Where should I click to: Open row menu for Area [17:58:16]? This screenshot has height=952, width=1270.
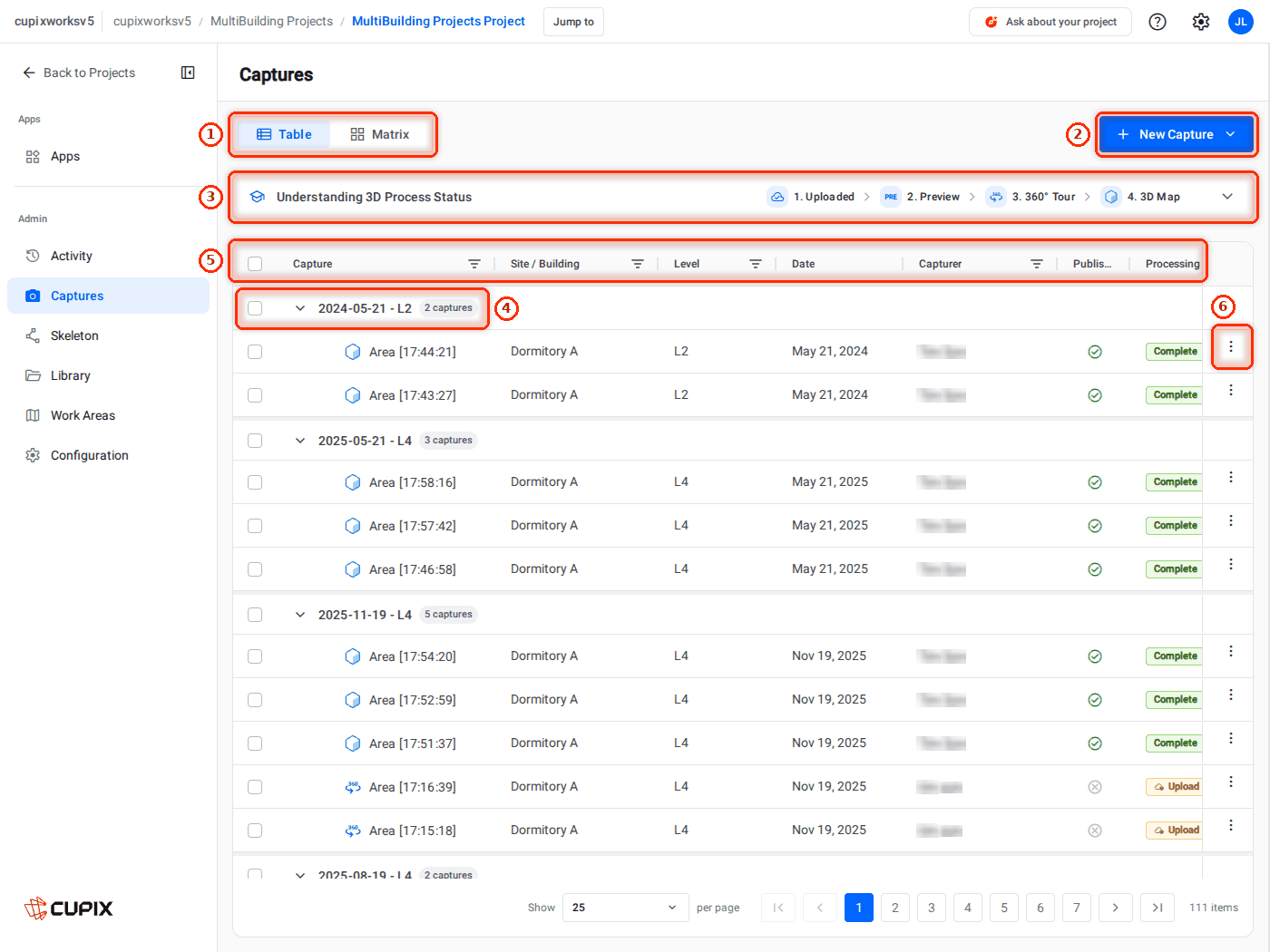click(x=1231, y=477)
